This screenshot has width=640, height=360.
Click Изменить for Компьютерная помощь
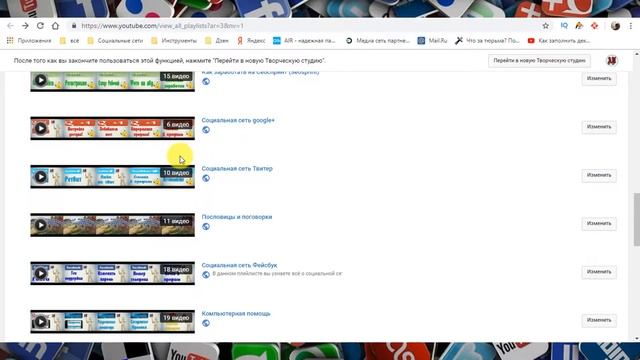click(x=599, y=320)
